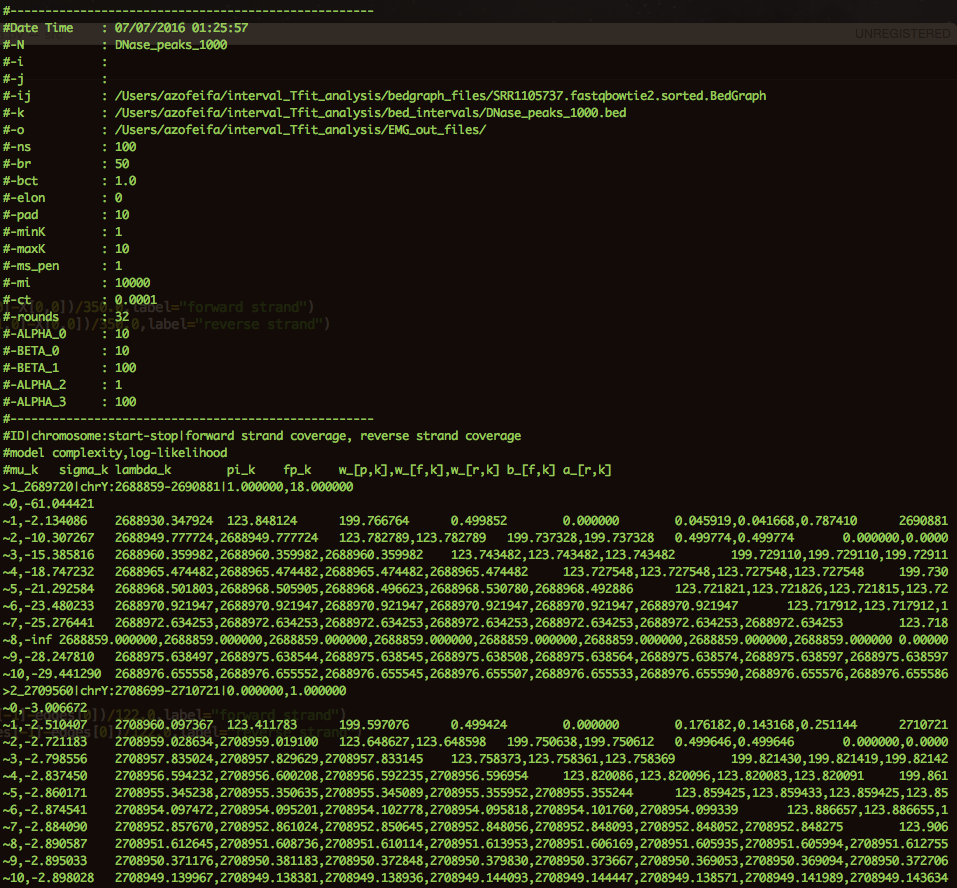
Task: Click the #-ALPHA_0 parameter label
Action: 34,334
